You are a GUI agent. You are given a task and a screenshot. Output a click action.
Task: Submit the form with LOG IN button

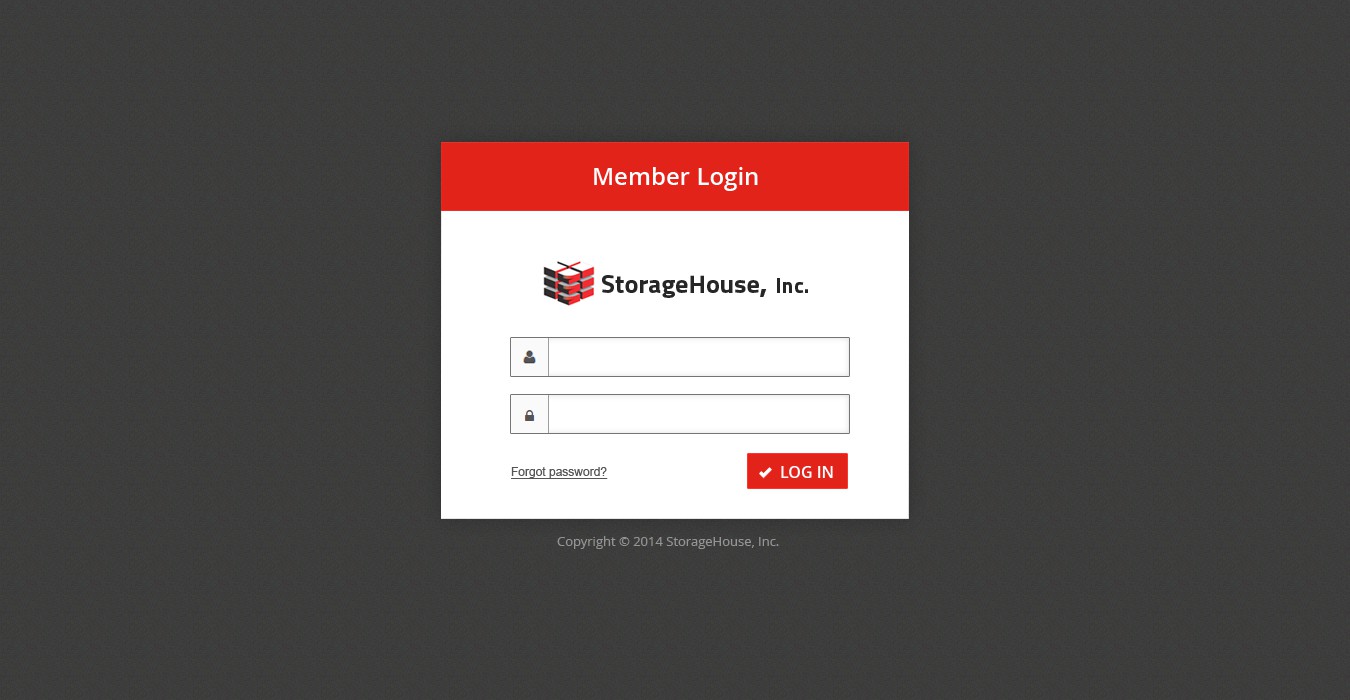click(x=797, y=471)
